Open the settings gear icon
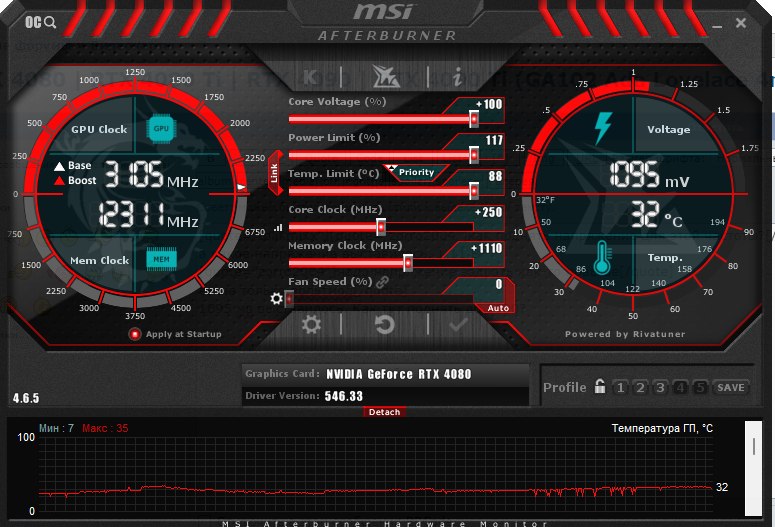Image resolution: width=775 pixels, height=527 pixels. tap(311, 325)
